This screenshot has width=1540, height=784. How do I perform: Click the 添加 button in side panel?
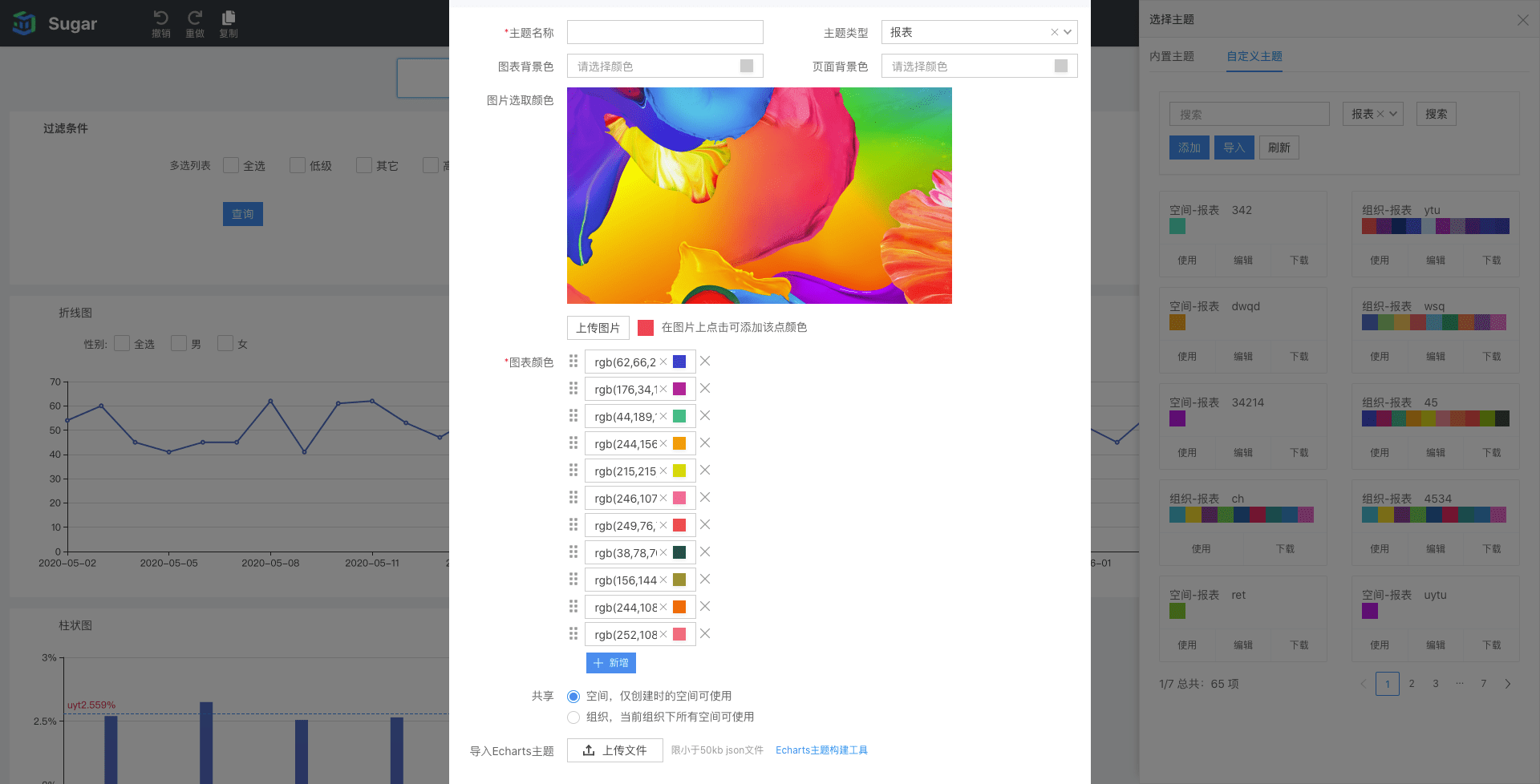pos(1189,148)
